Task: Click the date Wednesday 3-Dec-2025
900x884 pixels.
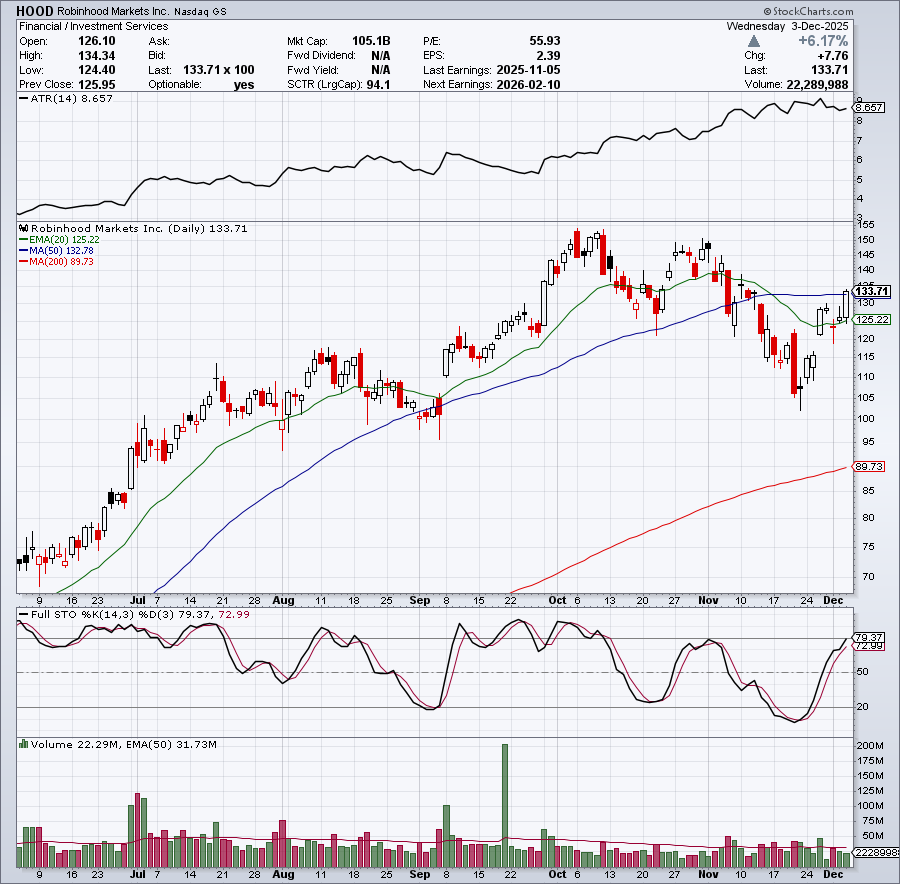Action: (x=787, y=26)
